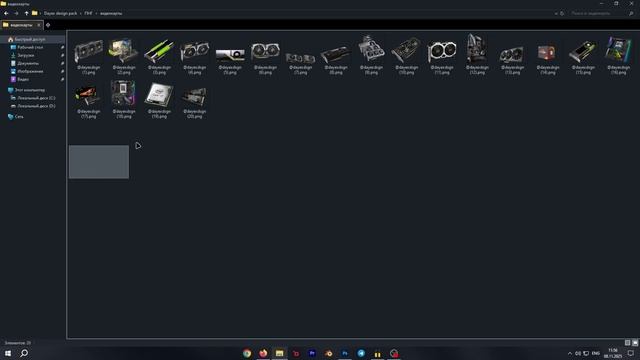
Task: Select Этот компьютер in sidebar
Action: (x=29, y=90)
